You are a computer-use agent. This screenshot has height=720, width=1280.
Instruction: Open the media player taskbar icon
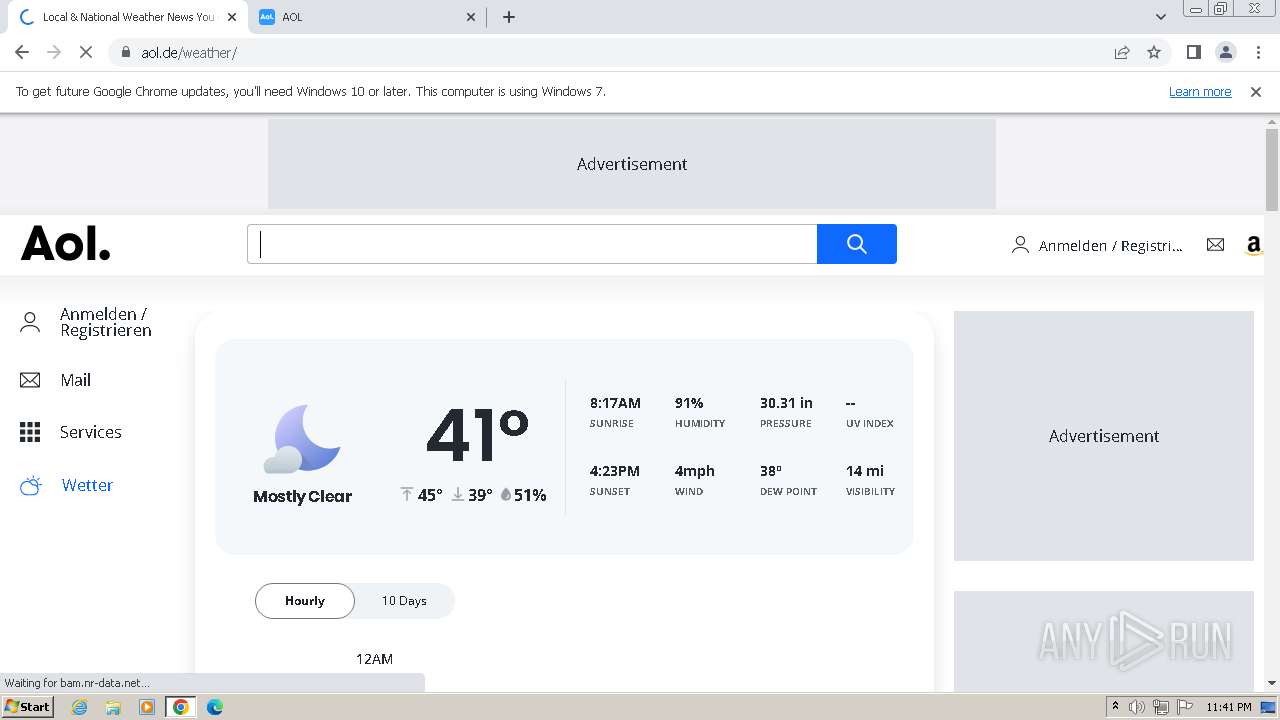tap(147, 707)
